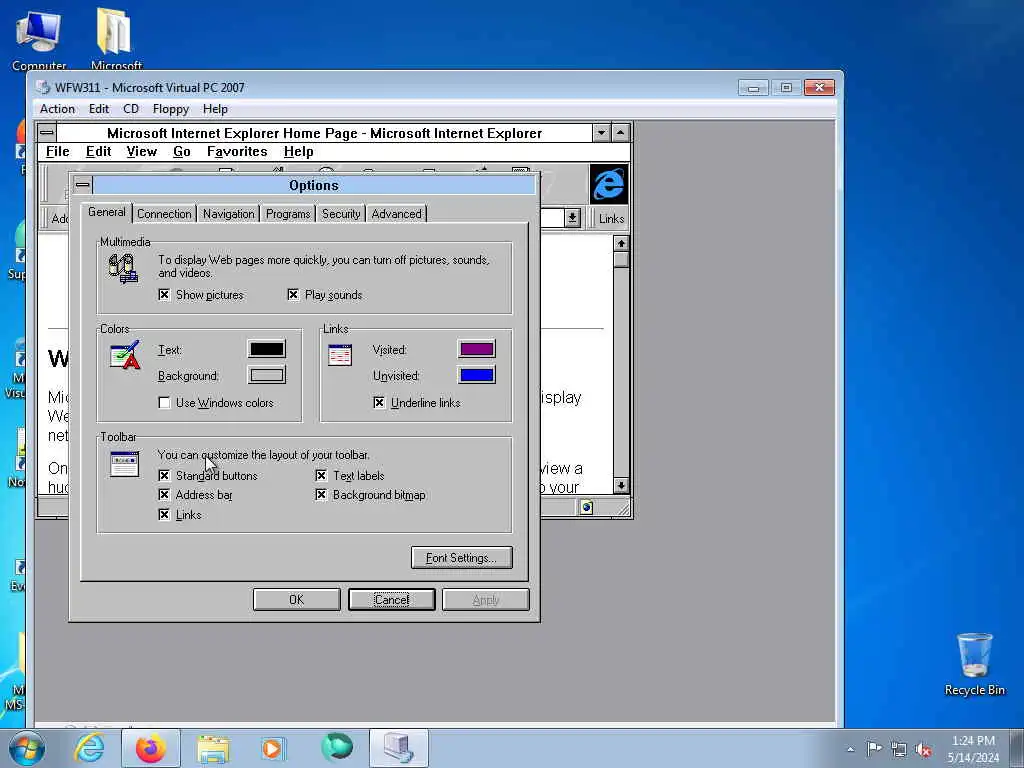Open the Recycle Bin on the desktop
The image size is (1024, 768).
click(x=974, y=665)
